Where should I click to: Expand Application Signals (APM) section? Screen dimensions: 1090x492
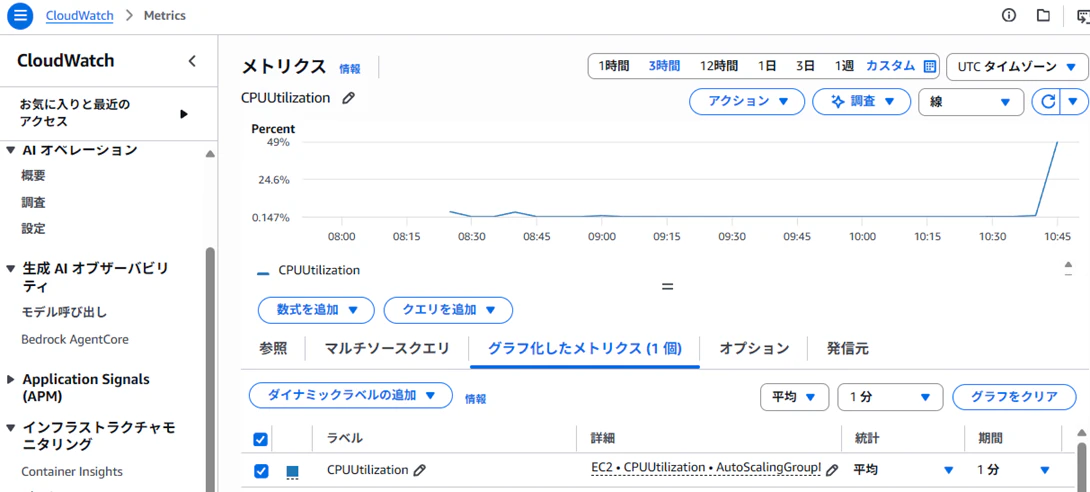(10, 379)
